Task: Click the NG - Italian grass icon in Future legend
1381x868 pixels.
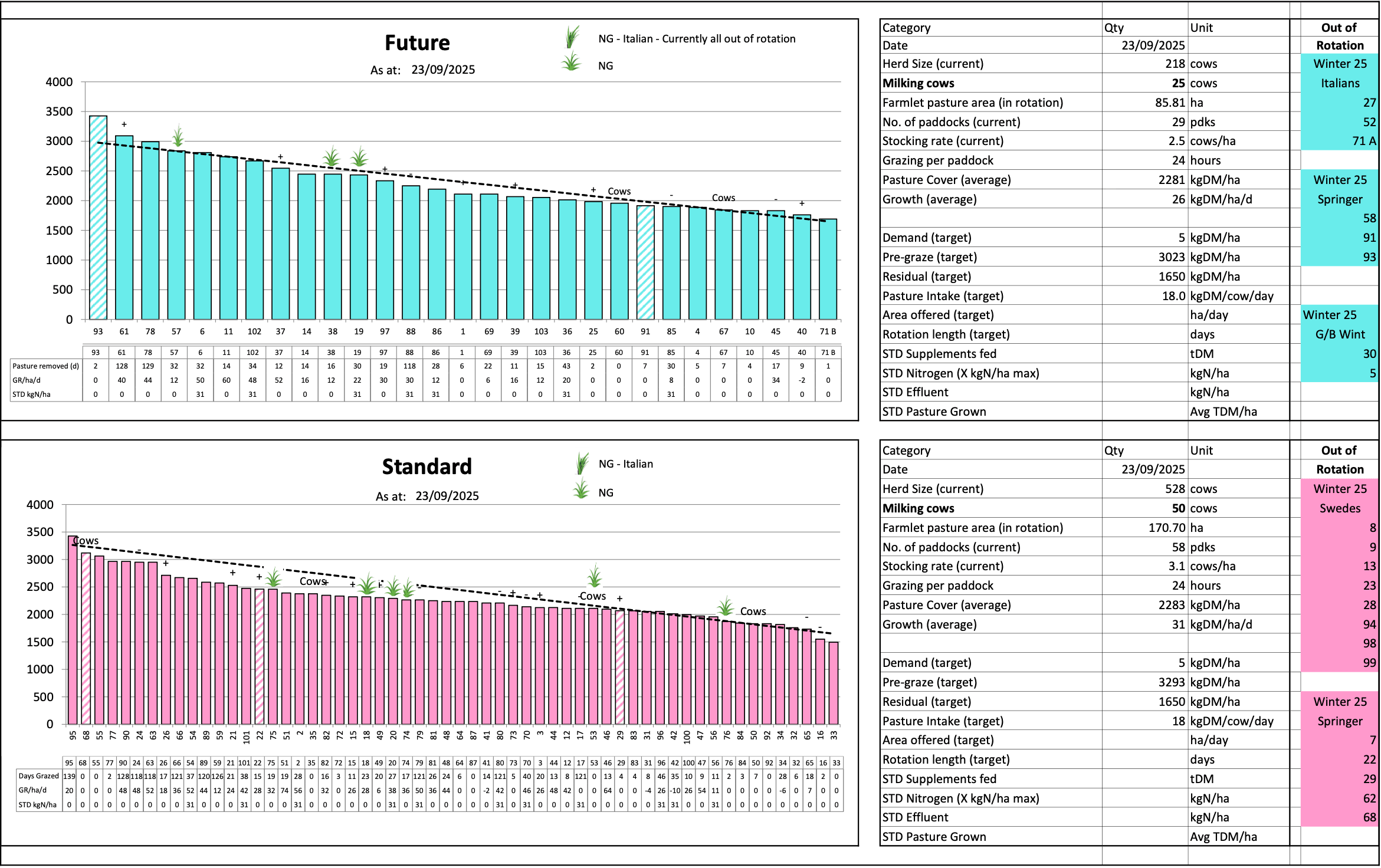Action: pos(572,37)
